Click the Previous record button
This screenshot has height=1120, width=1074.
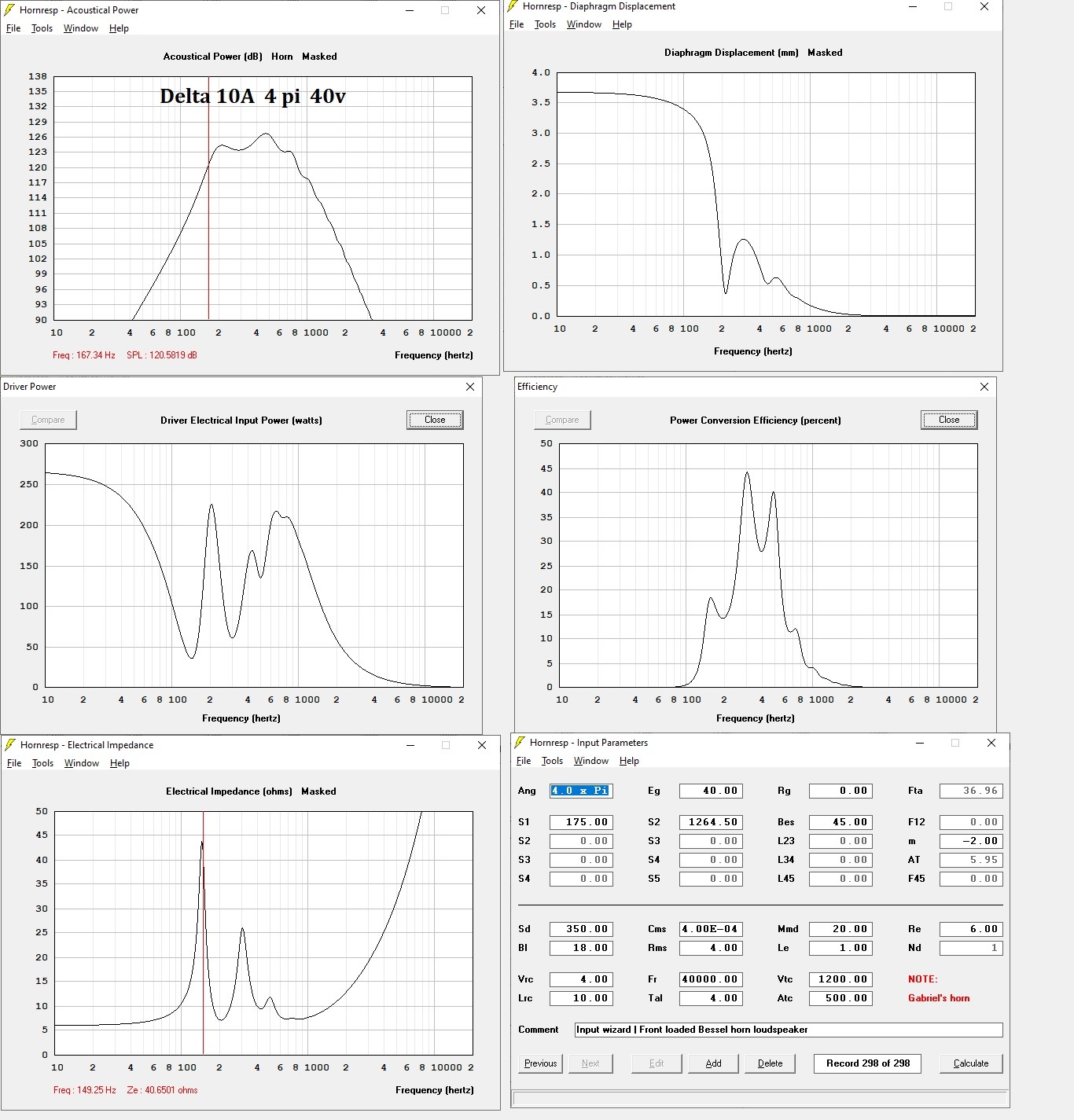click(541, 1063)
